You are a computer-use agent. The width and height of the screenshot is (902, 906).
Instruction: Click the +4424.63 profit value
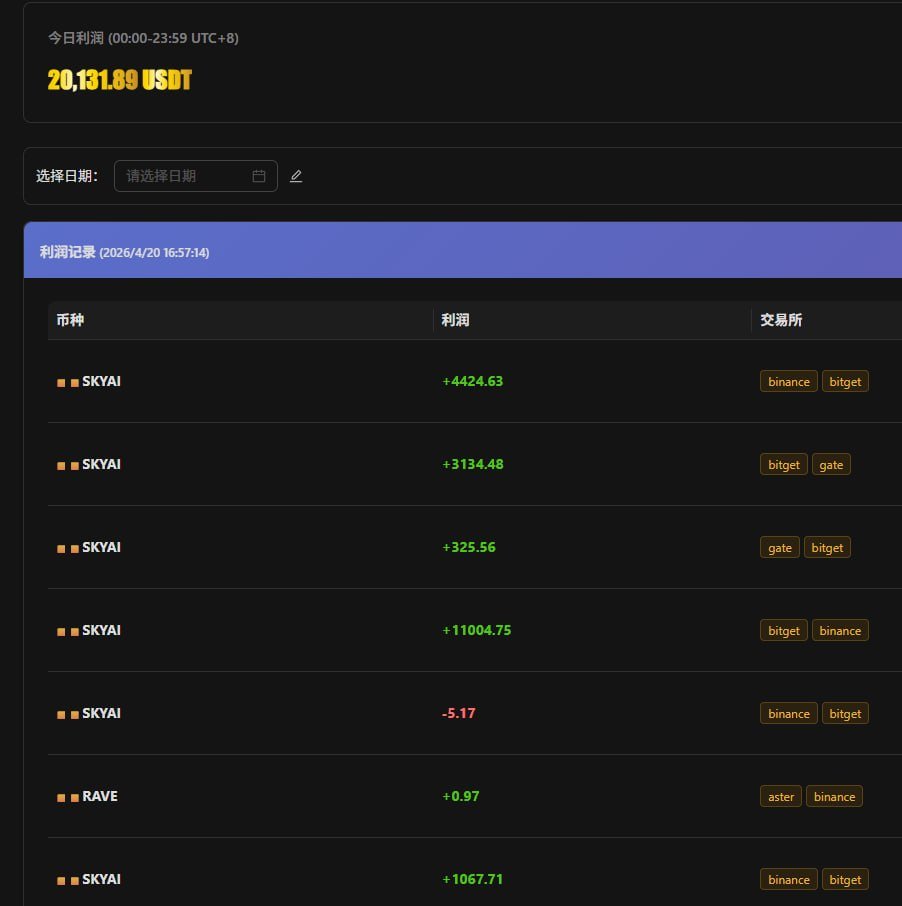tap(473, 381)
